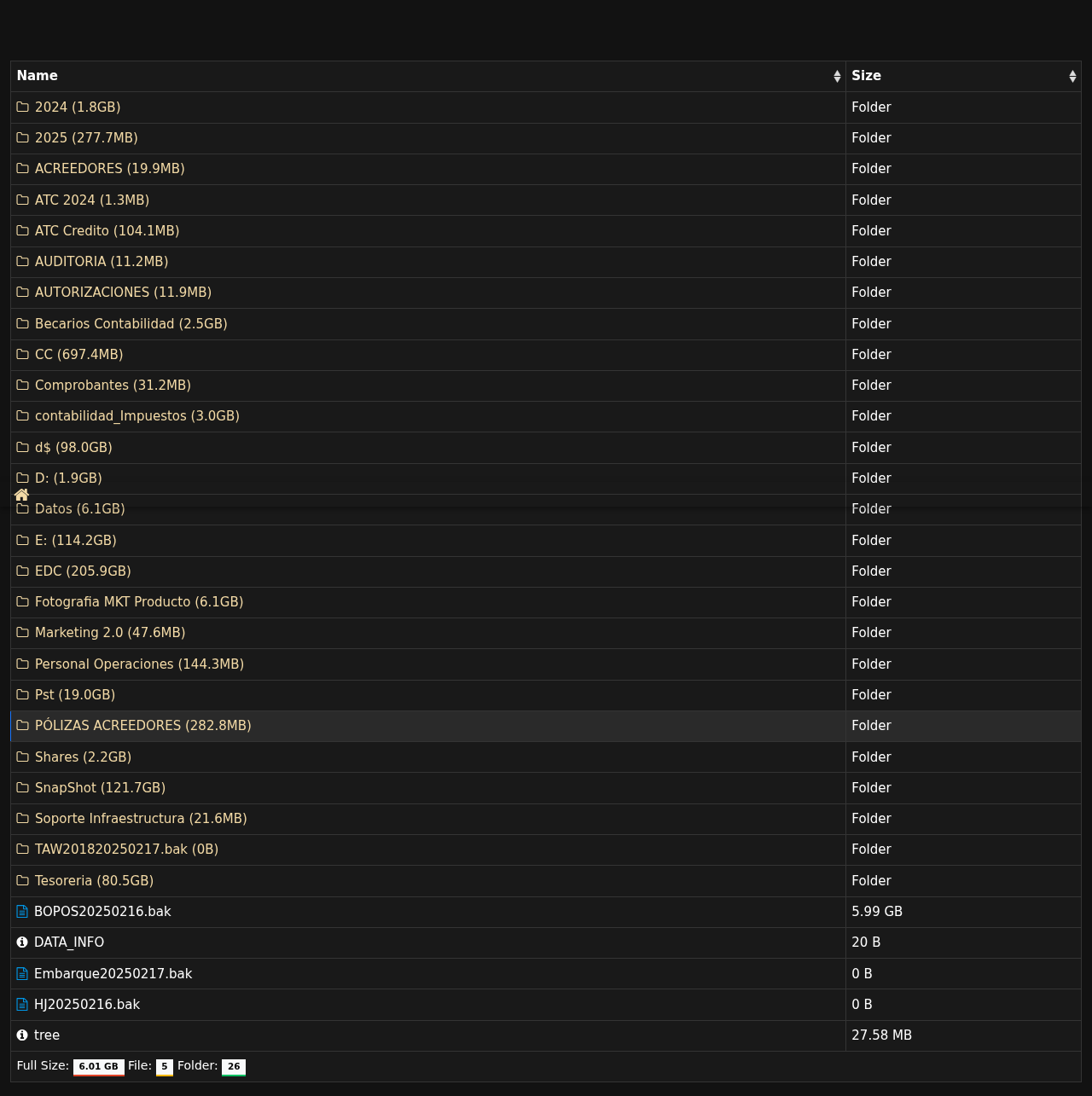Click the home icon on the left

click(22, 495)
